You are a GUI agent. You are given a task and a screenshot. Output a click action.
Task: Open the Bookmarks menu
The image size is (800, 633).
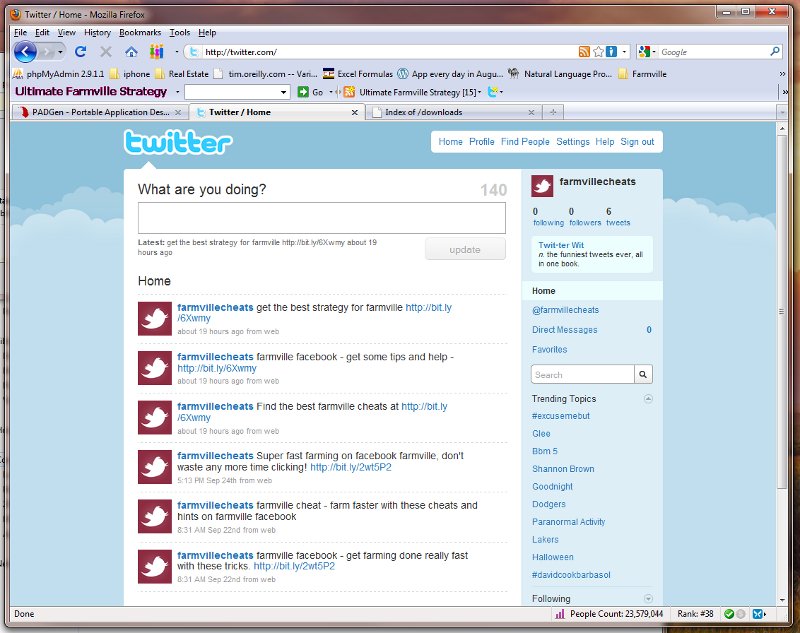(140, 33)
